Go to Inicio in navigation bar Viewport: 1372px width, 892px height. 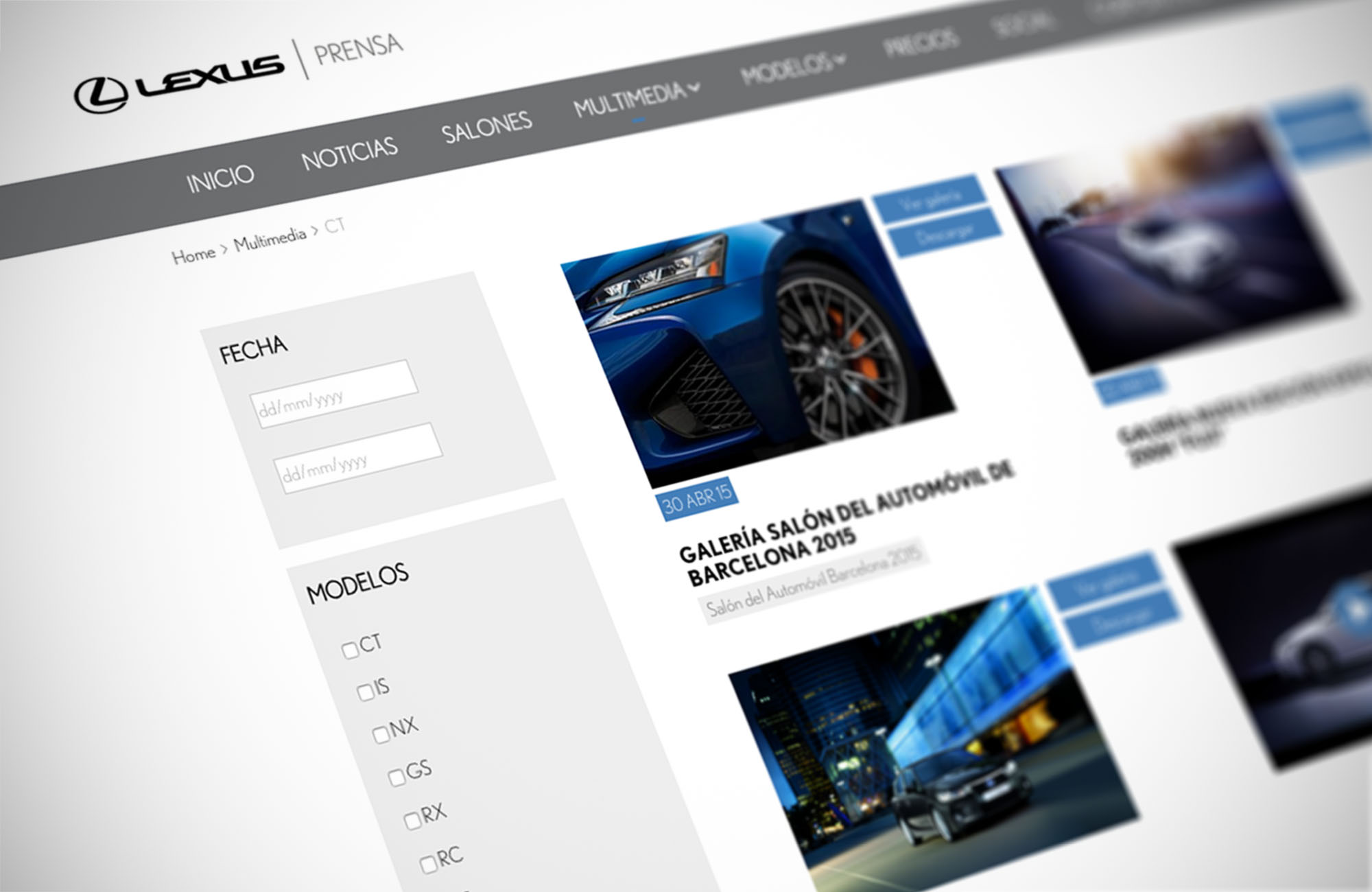pyautogui.click(x=220, y=178)
